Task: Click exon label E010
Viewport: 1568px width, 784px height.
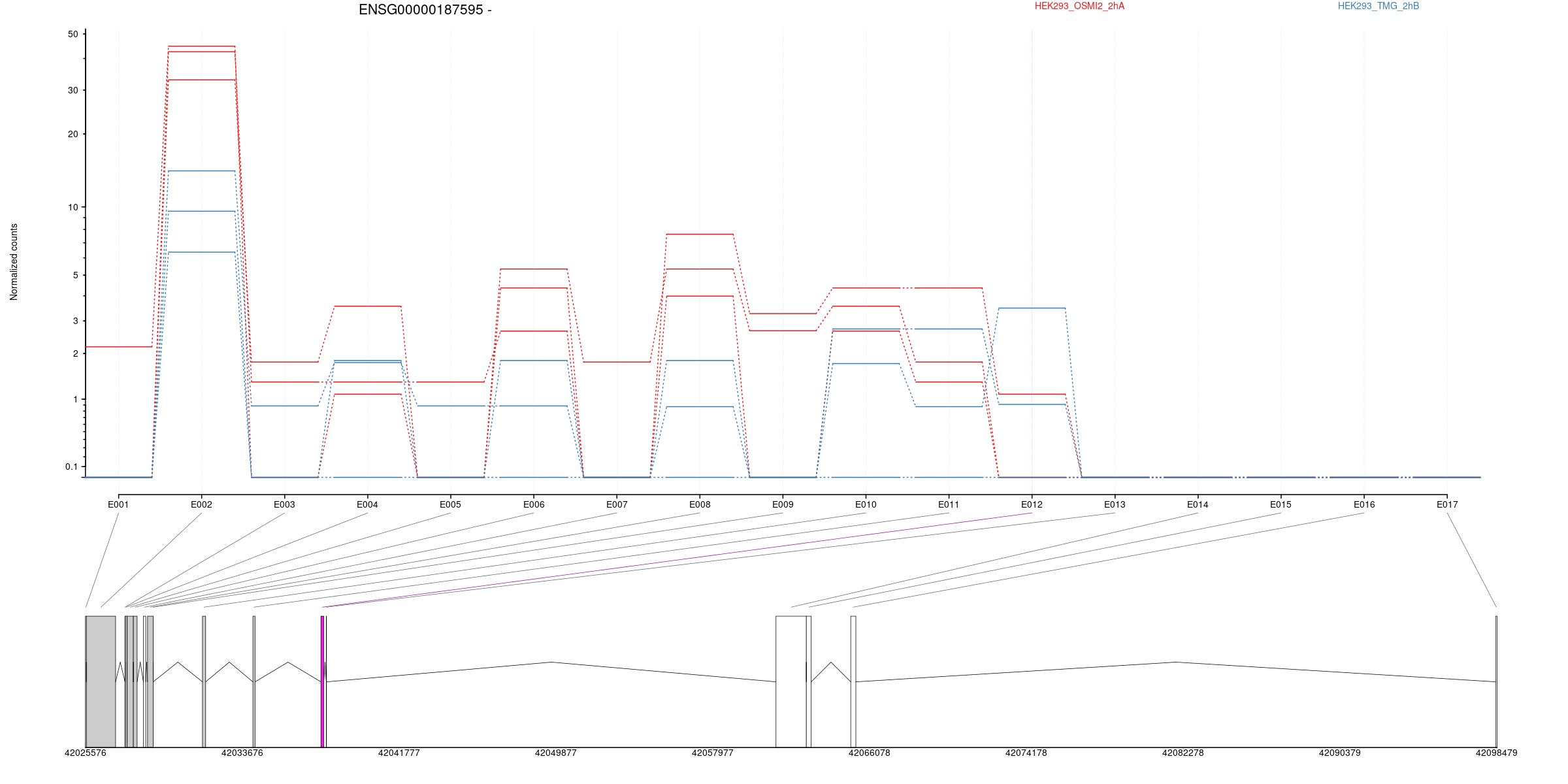Action: point(866,504)
